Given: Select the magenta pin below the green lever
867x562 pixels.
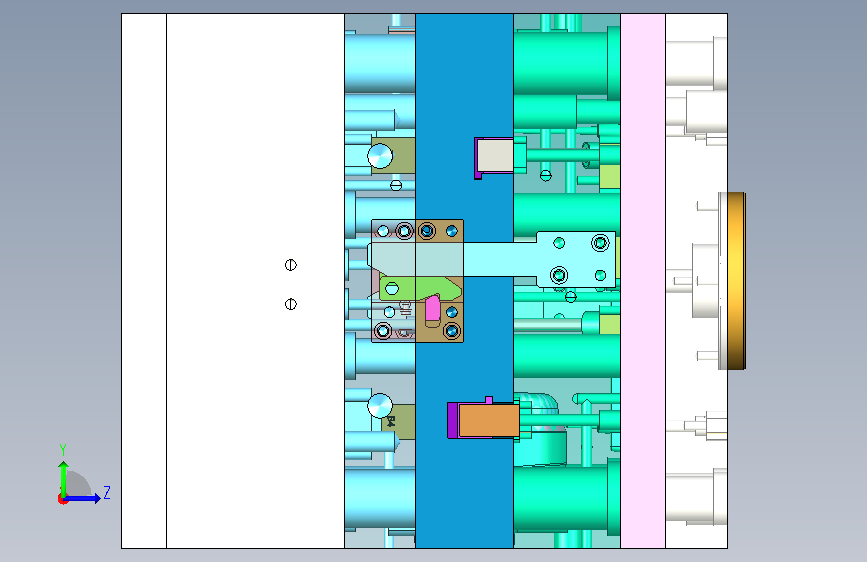Looking at the screenshot, I should coord(432,308).
